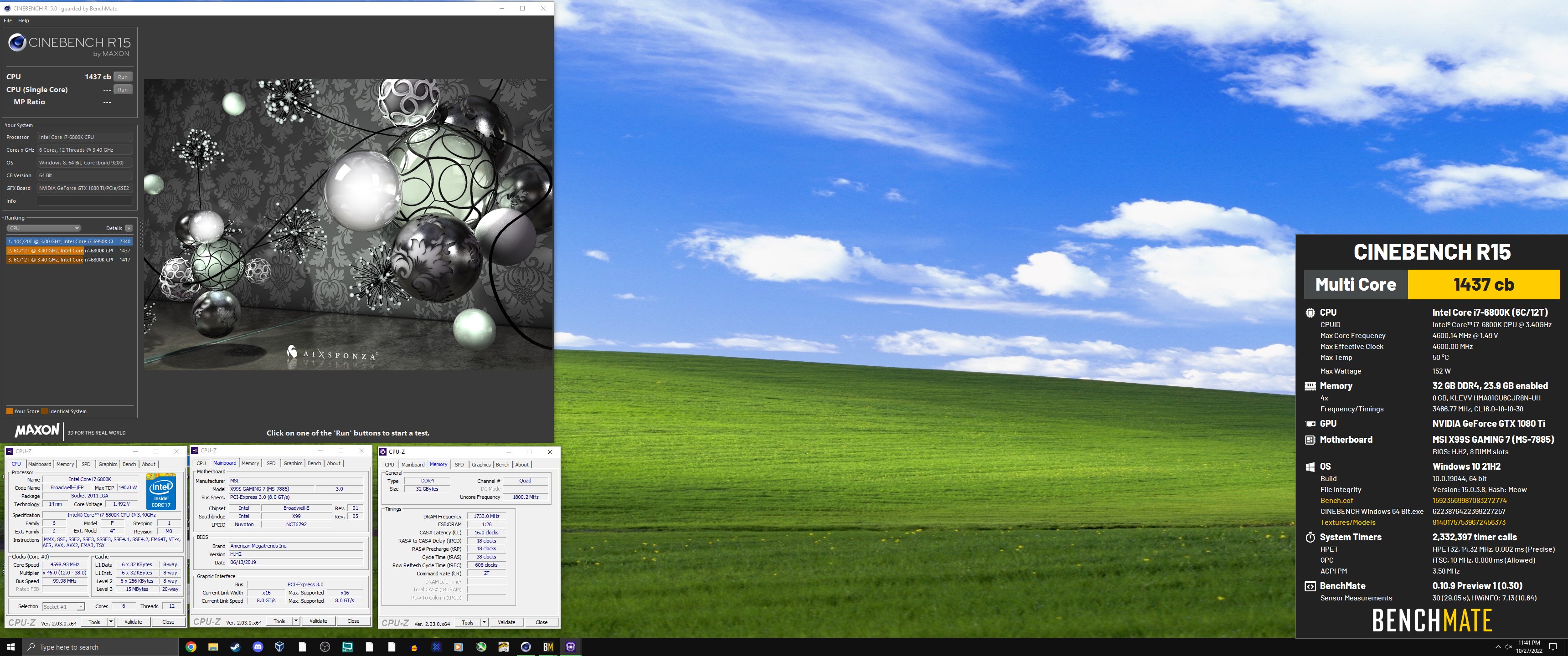This screenshot has height=656, width=1568.
Task: Click the Windows taskbar search box
Action: (x=100, y=647)
